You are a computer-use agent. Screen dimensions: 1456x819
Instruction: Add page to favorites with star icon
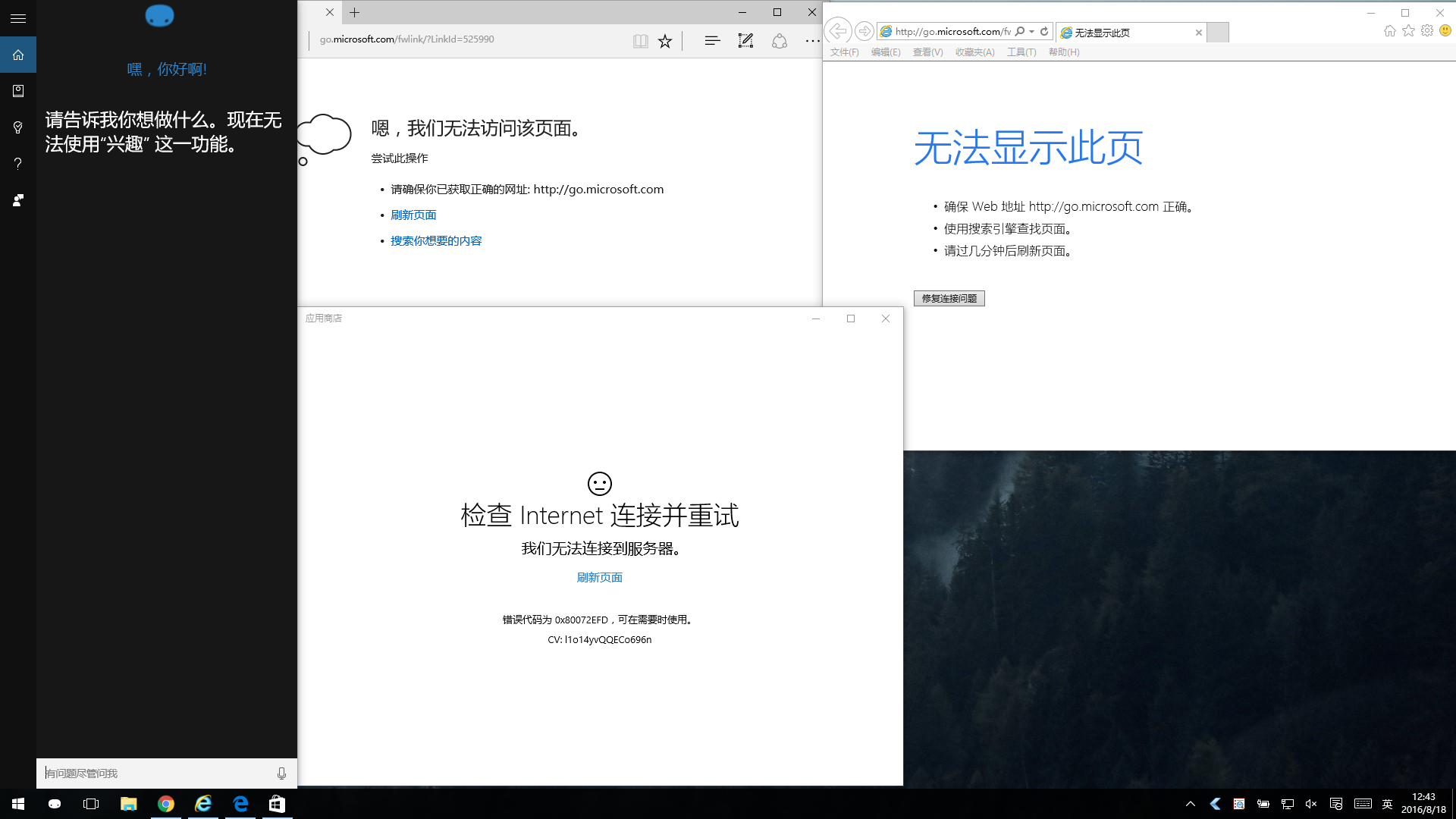[665, 41]
